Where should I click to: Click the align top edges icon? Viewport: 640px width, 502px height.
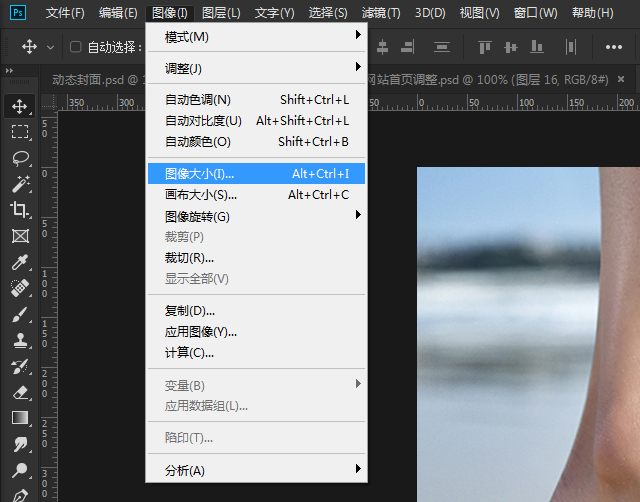[x=485, y=47]
